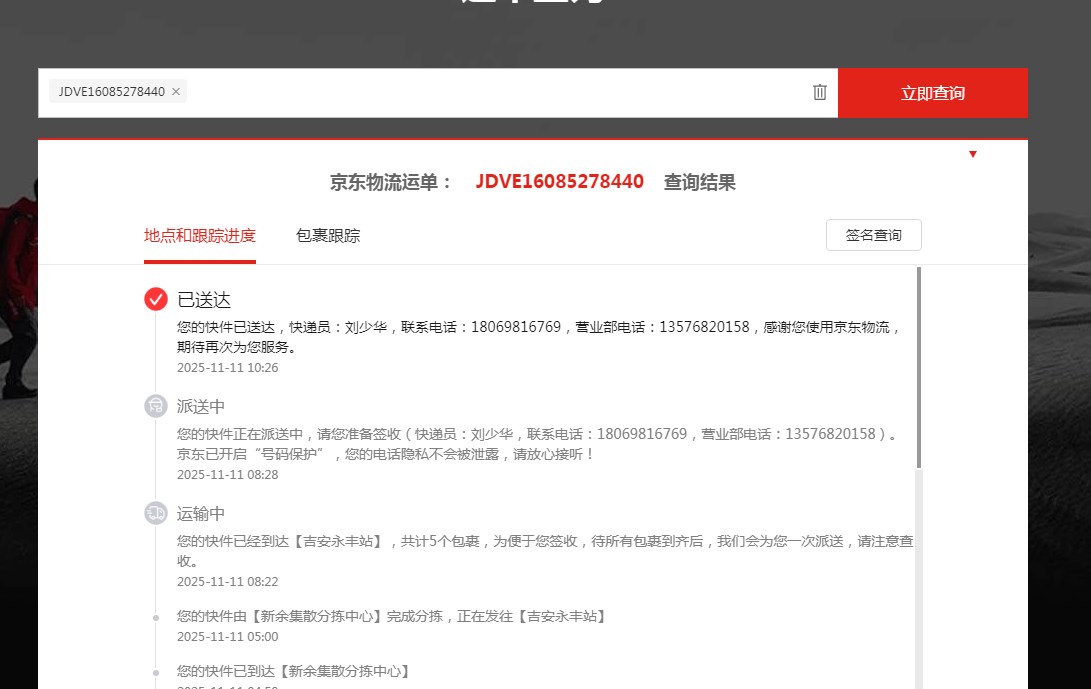
Task: Click the timeline dot for 已到达新余集散分拣中心
Action: [x=156, y=671]
